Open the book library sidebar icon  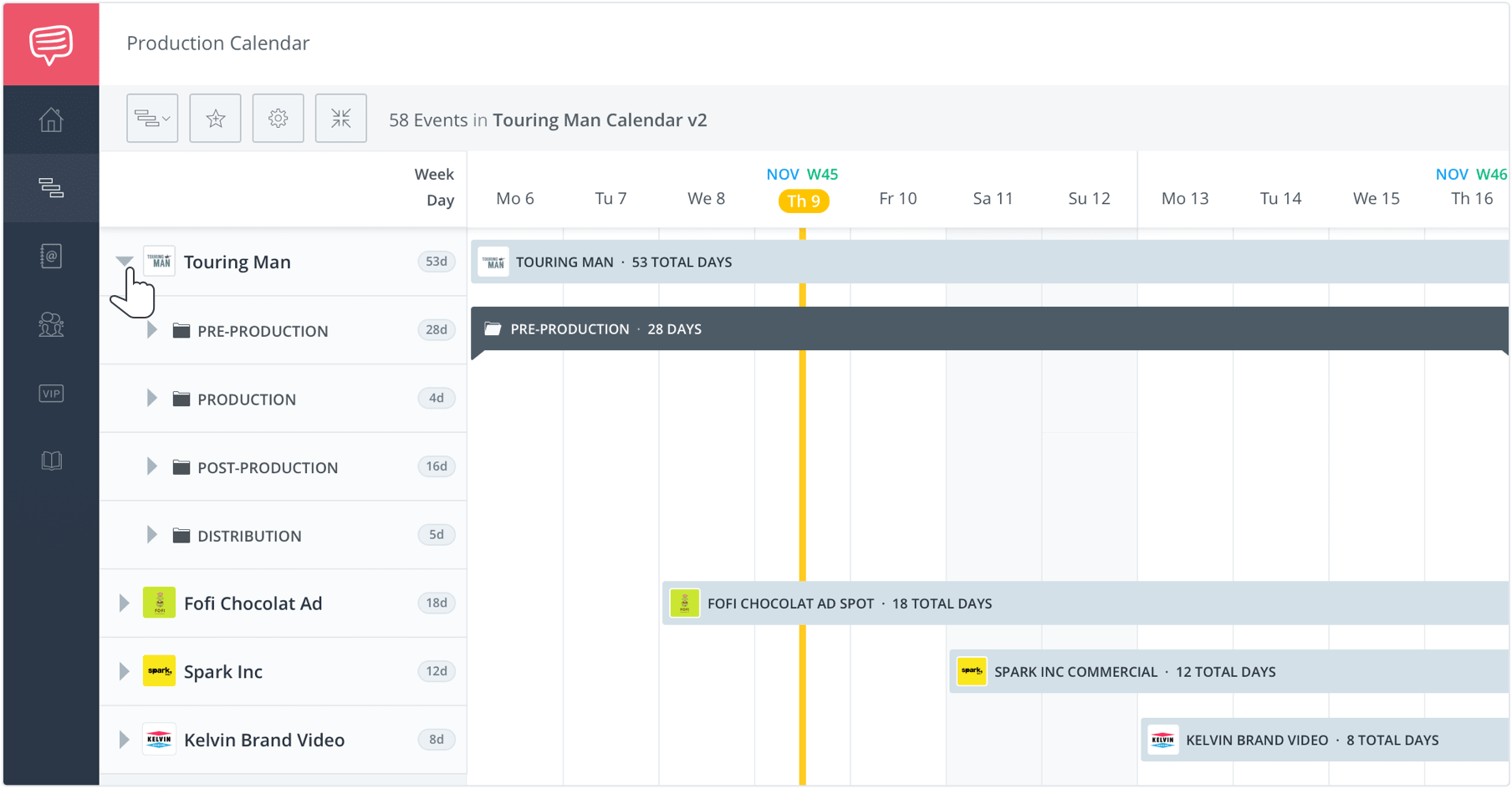pos(51,461)
